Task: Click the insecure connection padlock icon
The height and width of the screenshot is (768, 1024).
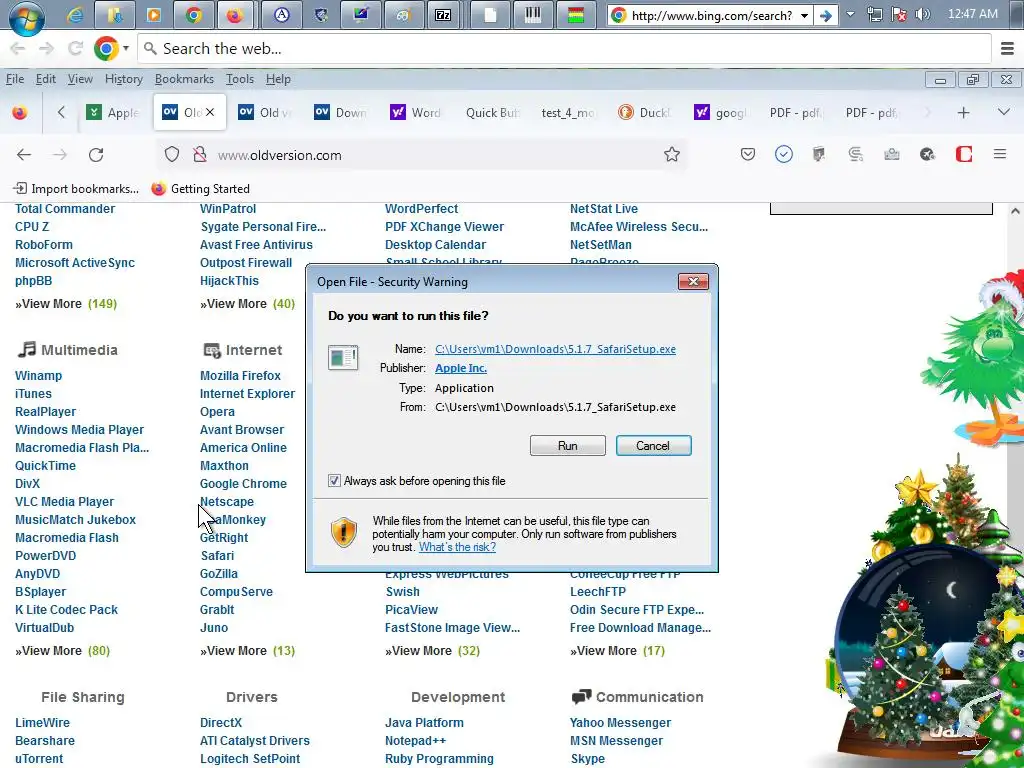Action: 200,155
